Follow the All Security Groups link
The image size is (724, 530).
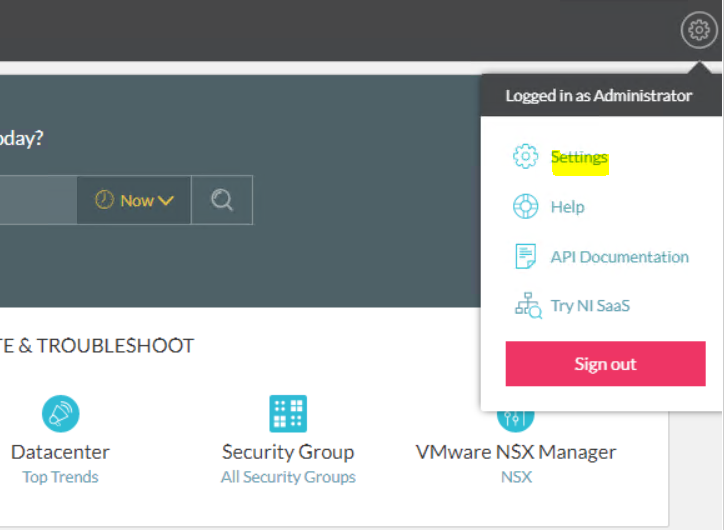(x=288, y=477)
